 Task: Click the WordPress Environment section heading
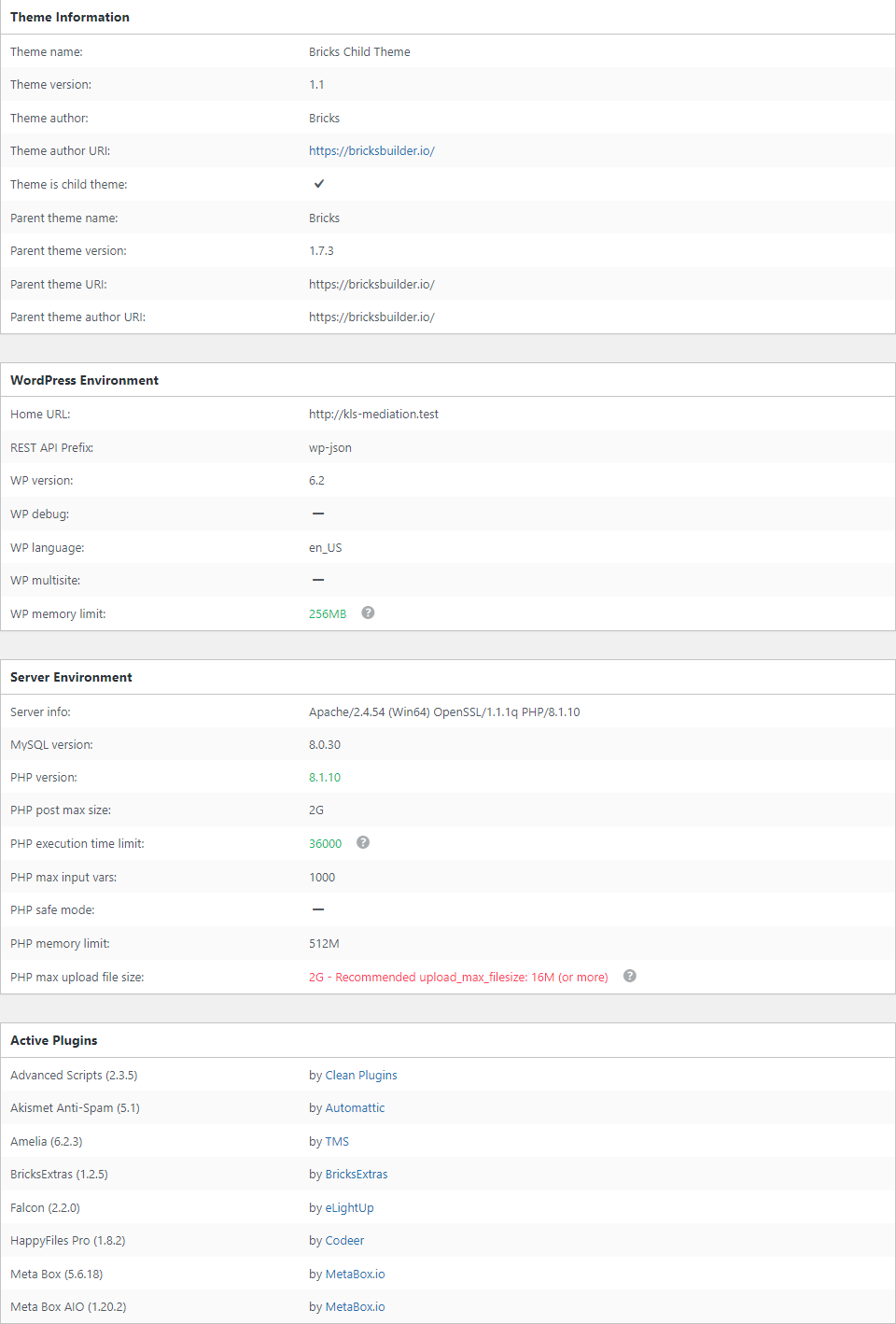click(84, 380)
